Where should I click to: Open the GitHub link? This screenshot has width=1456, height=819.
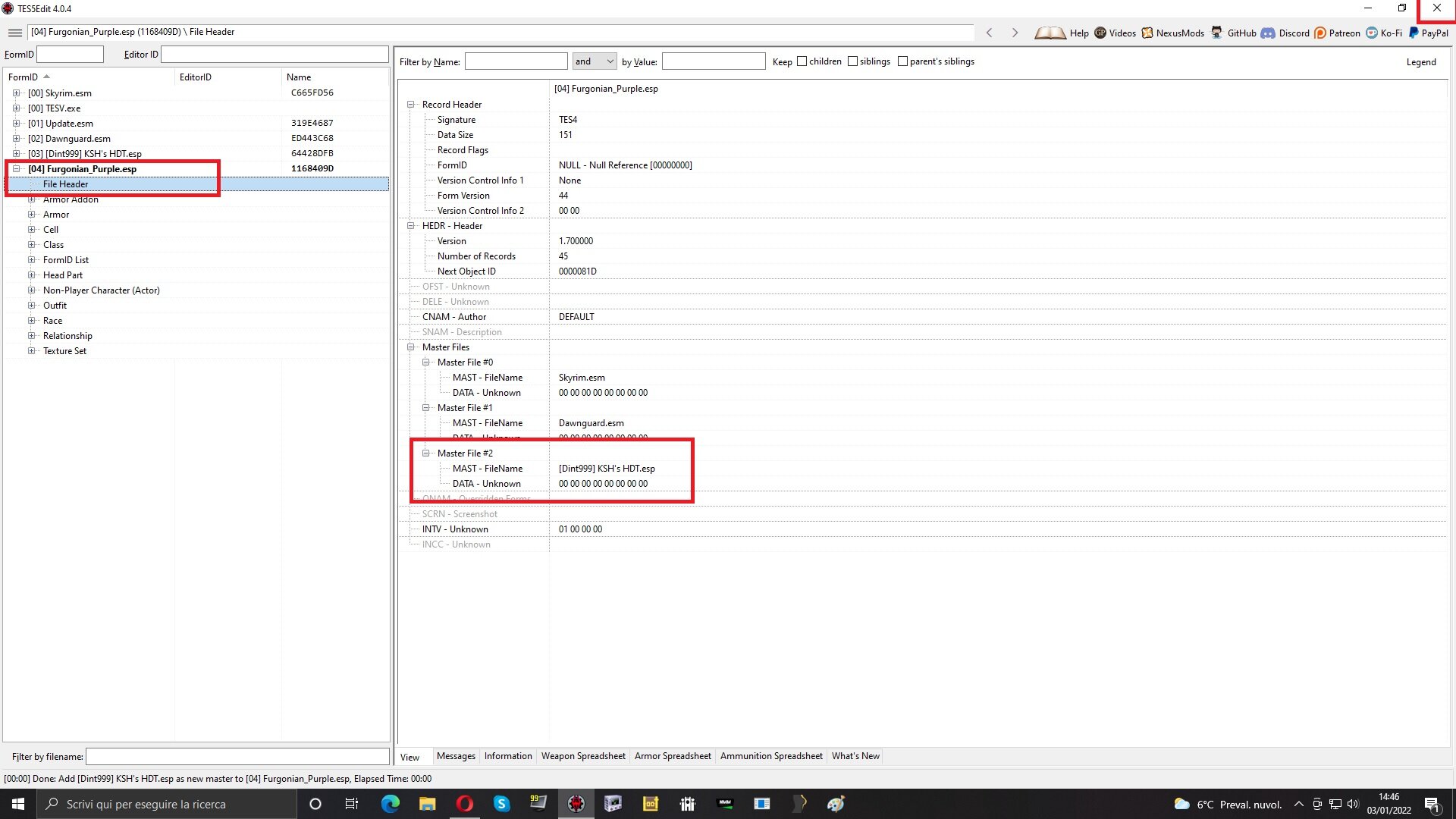[1233, 33]
